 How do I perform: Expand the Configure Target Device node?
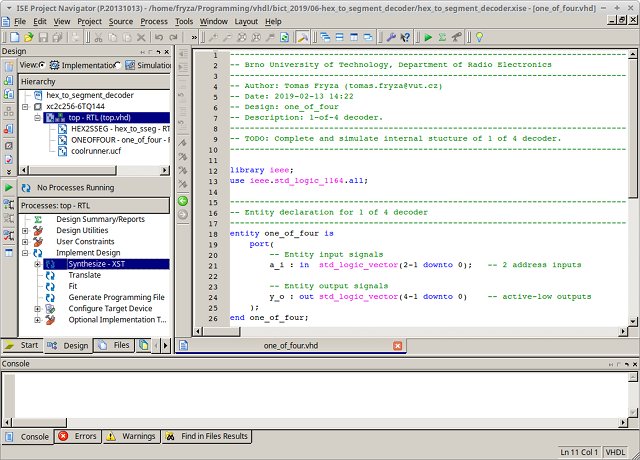pyautogui.click(x=37, y=309)
